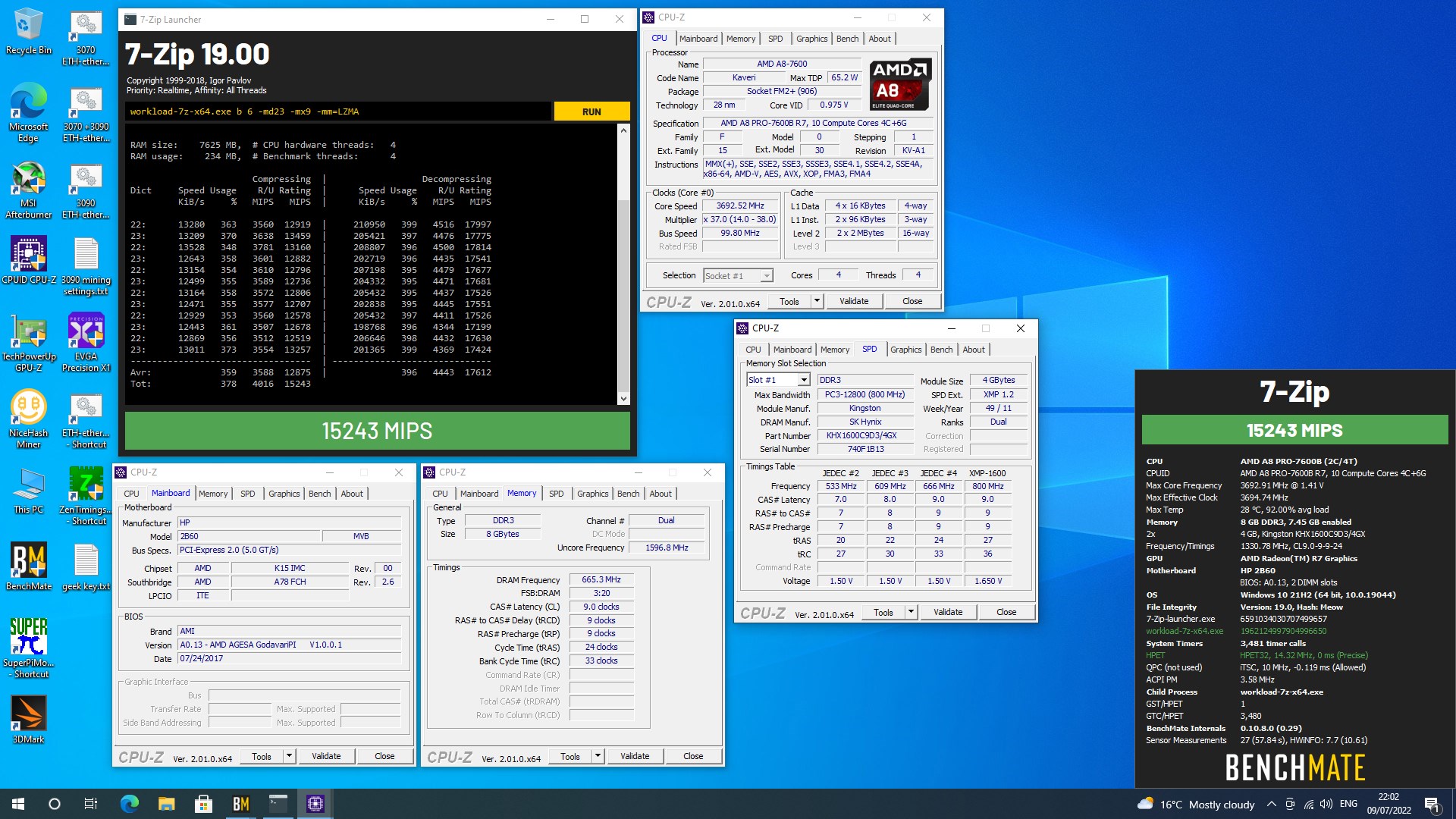
Task: Click the green 15243 MIPS result bar in the launcher
Action: (377, 431)
